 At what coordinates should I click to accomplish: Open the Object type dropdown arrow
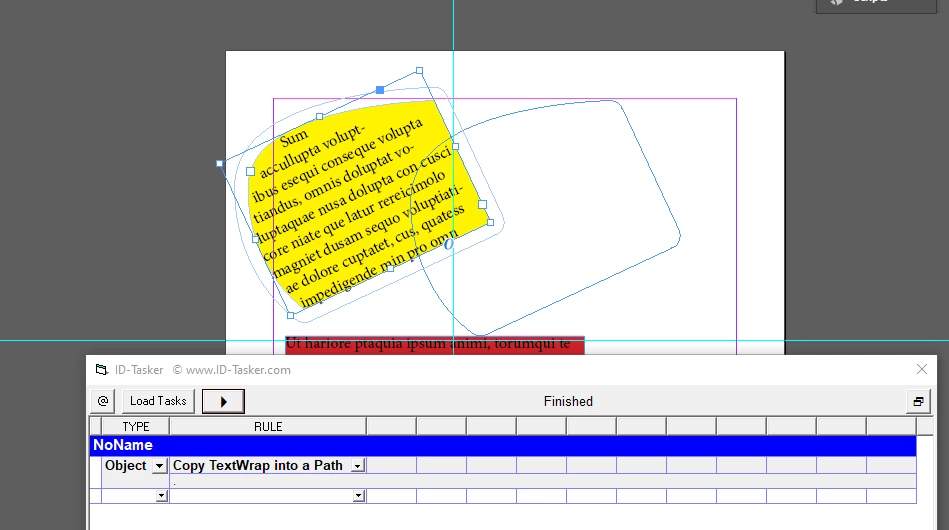pos(159,466)
